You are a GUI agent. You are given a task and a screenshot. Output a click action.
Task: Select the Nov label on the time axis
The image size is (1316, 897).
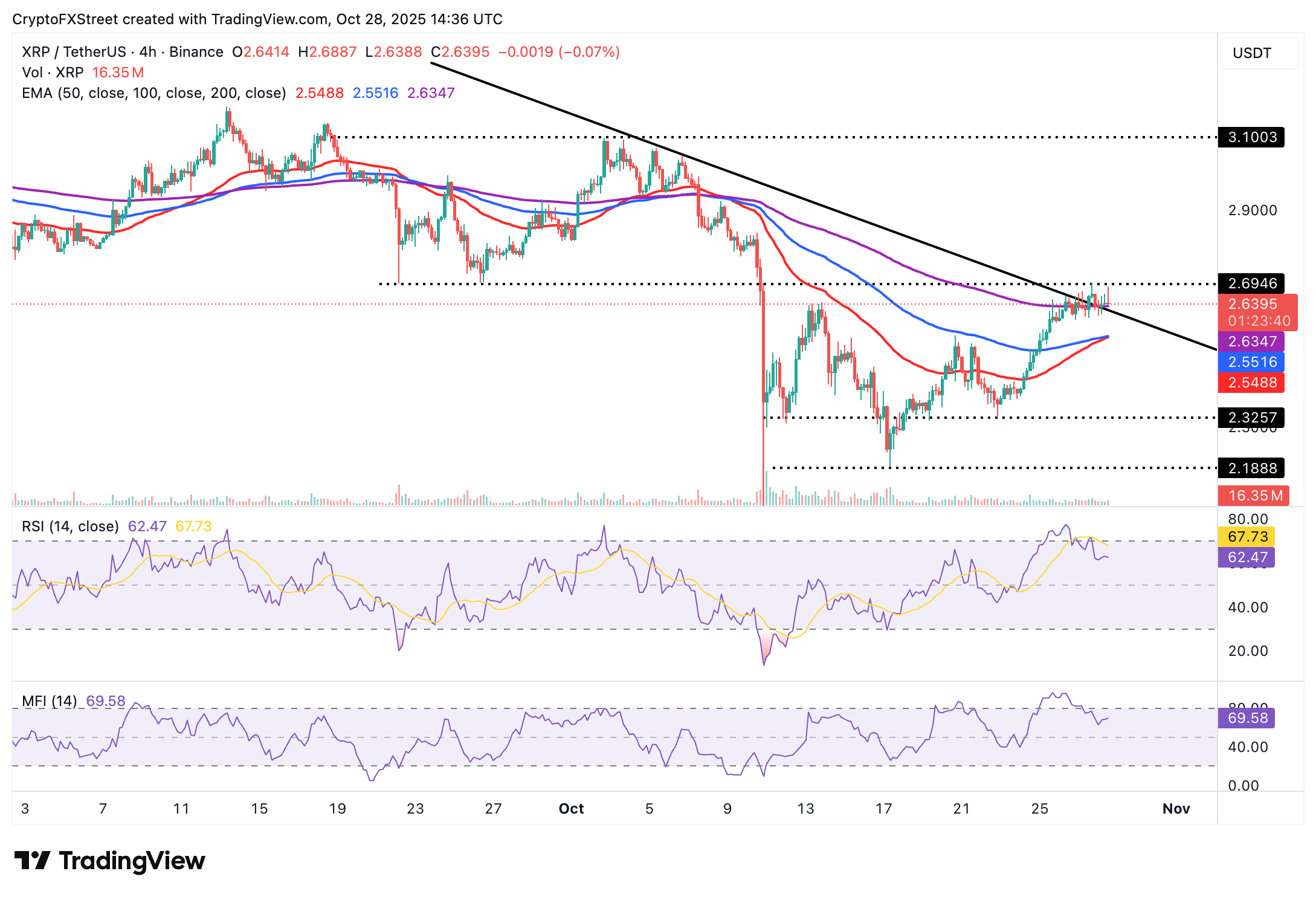click(x=1175, y=808)
